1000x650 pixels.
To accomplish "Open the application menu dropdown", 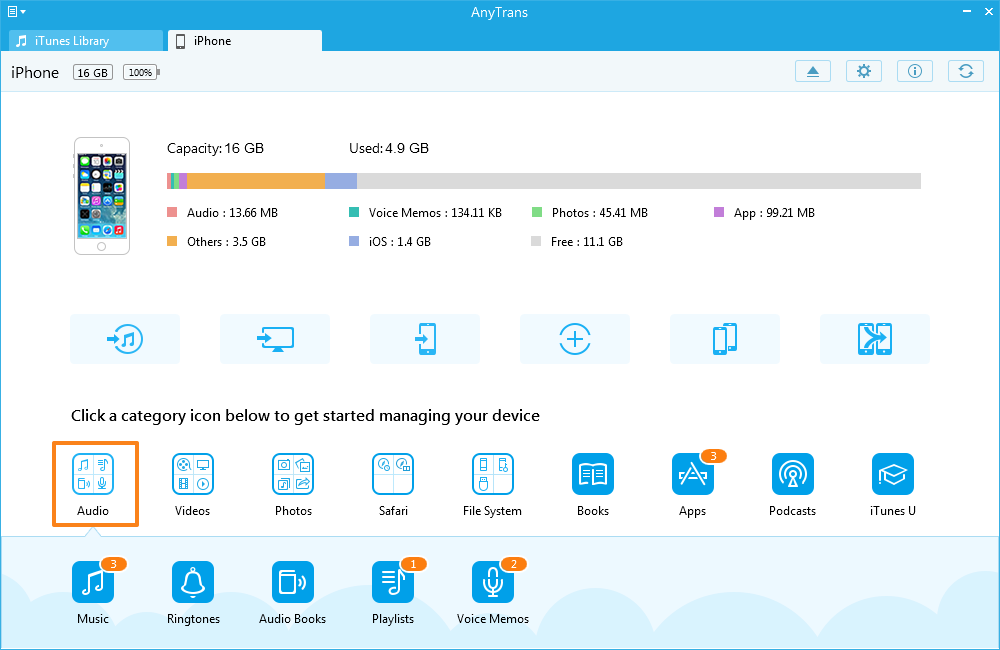I will point(16,12).
